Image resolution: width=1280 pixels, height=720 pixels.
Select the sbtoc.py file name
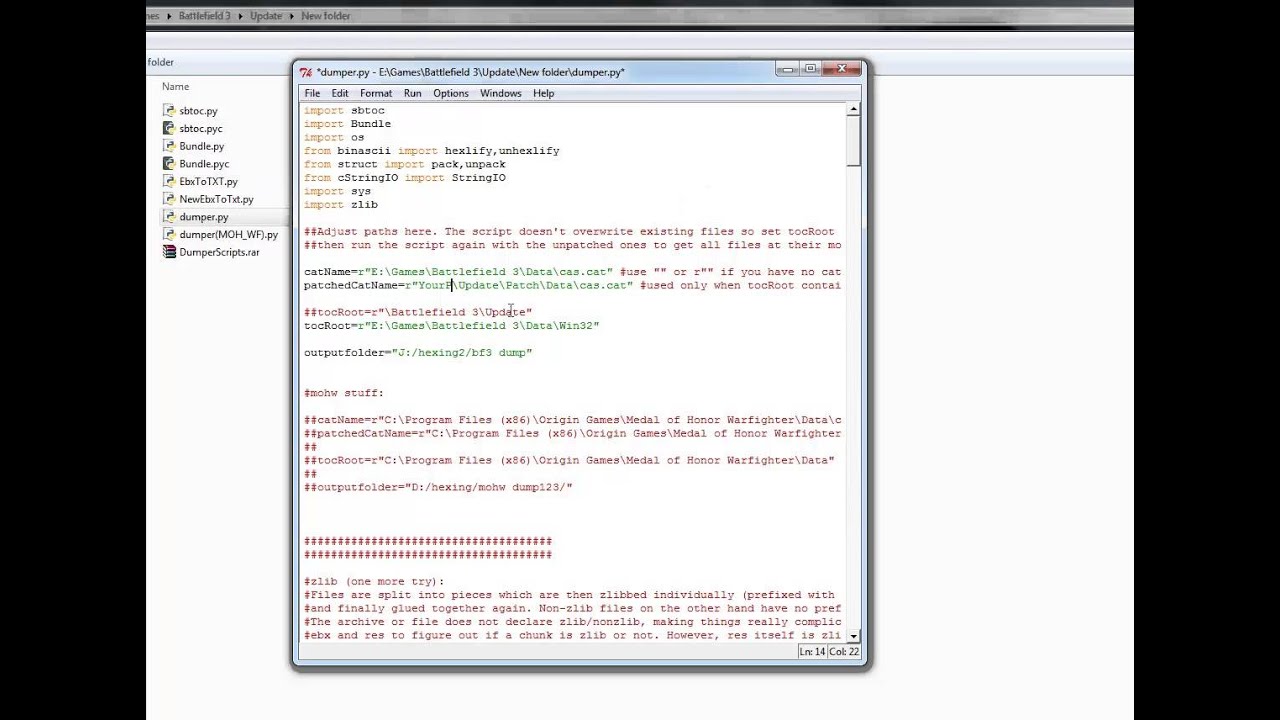tap(198, 111)
